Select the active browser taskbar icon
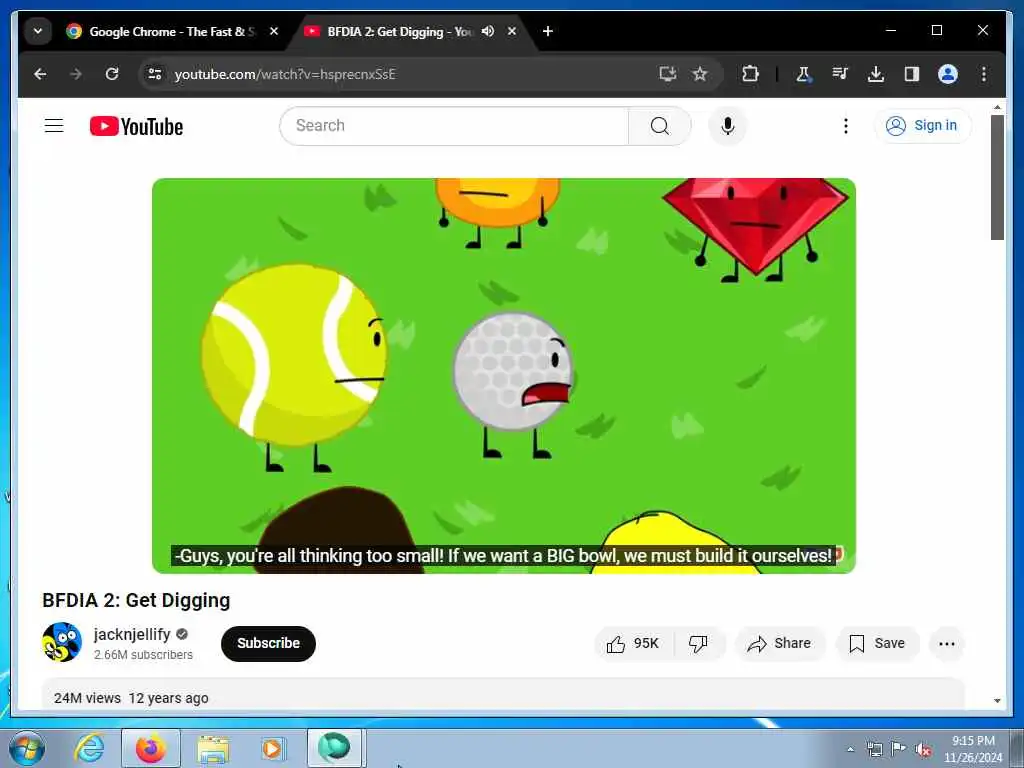The image size is (1024, 768). 334,748
